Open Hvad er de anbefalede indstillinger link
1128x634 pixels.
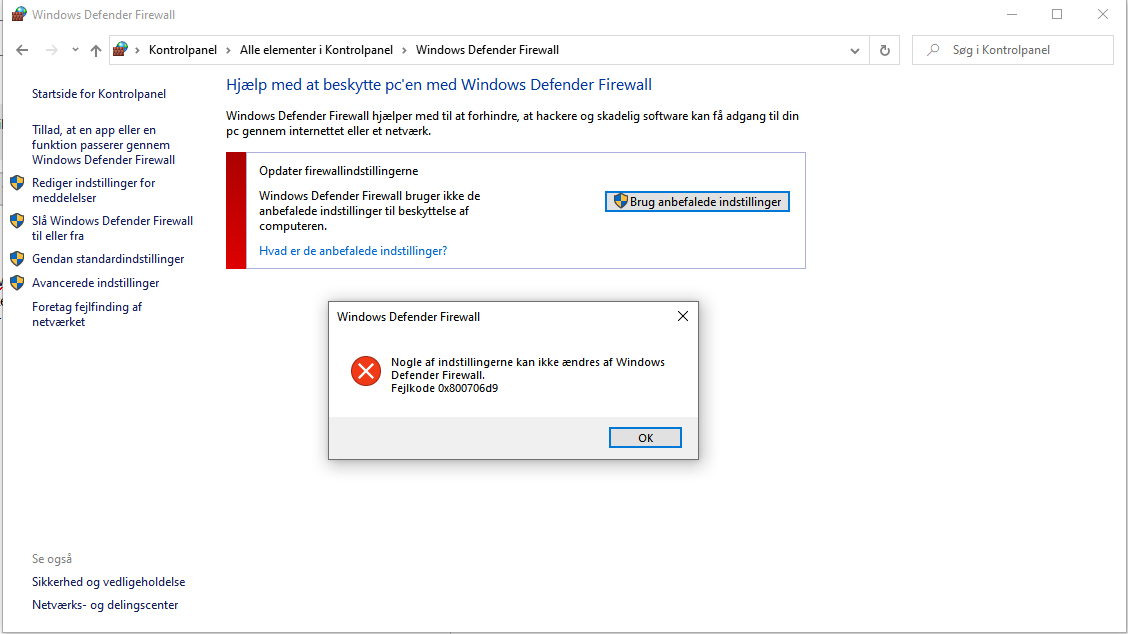point(352,250)
